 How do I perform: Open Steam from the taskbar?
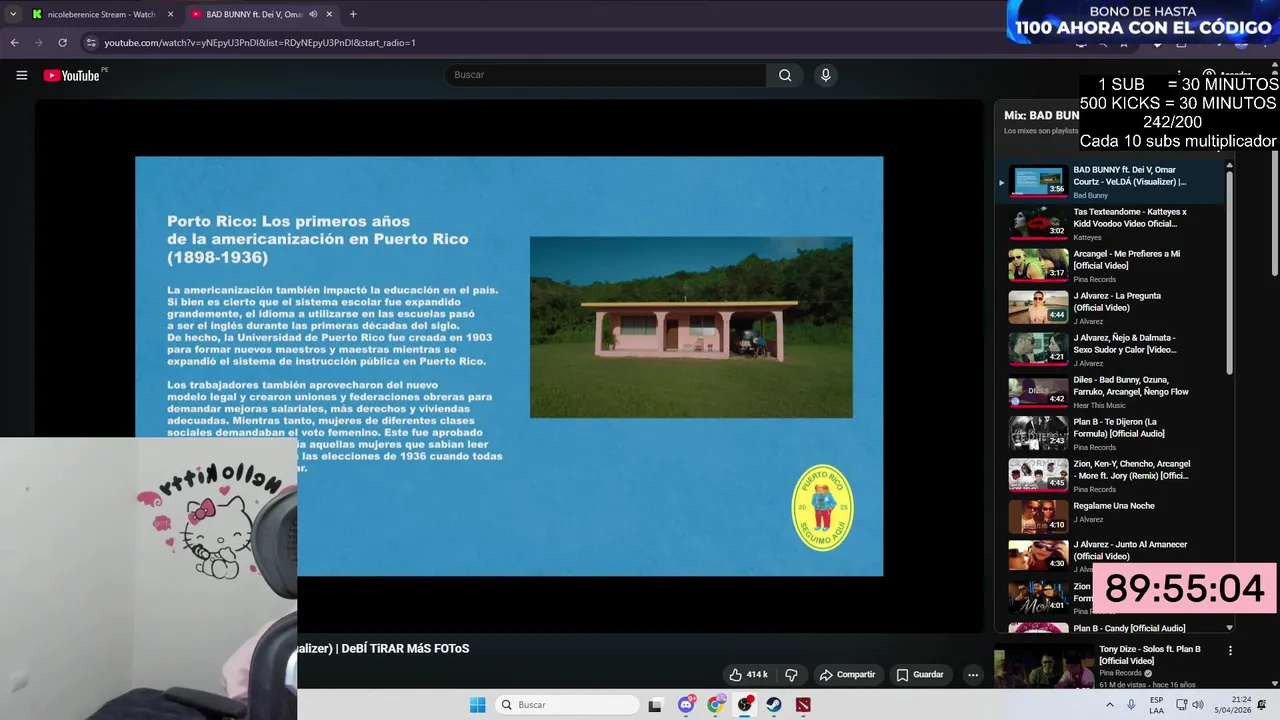pyautogui.click(x=774, y=705)
